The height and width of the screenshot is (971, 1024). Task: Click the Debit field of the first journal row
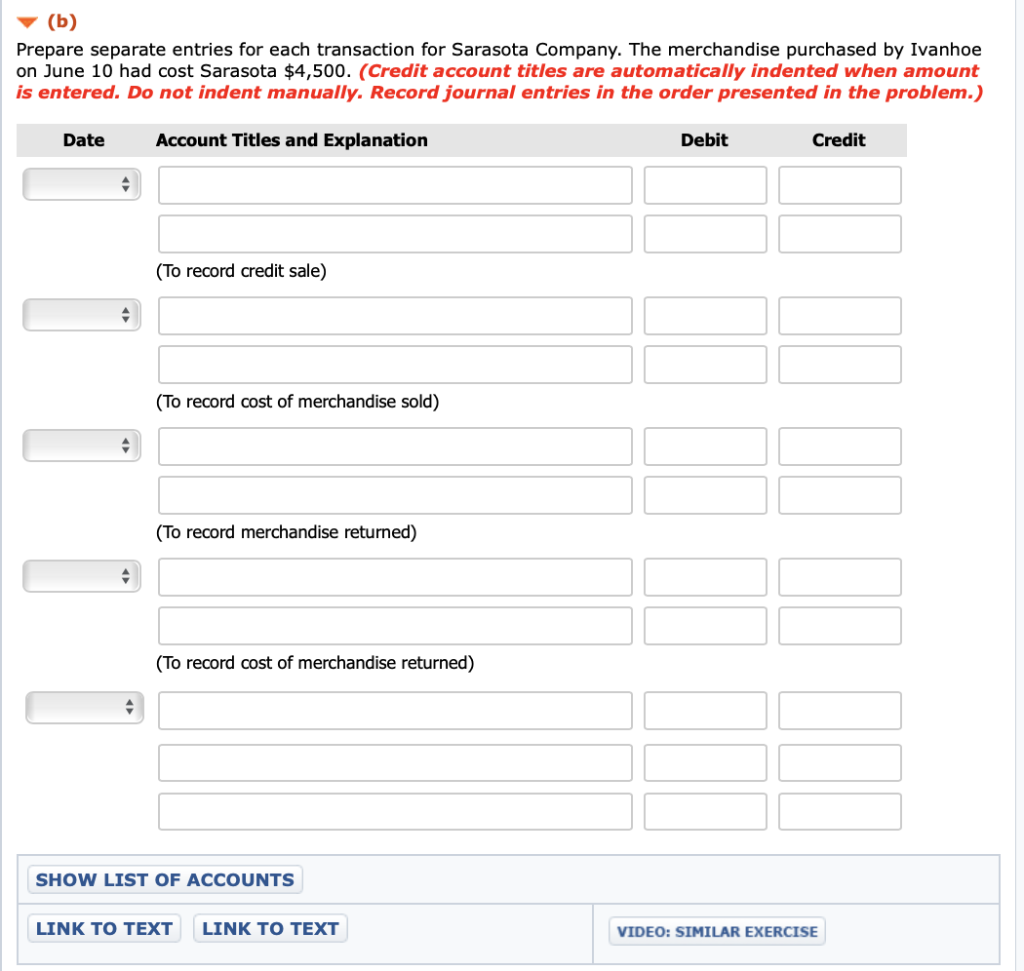click(705, 184)
